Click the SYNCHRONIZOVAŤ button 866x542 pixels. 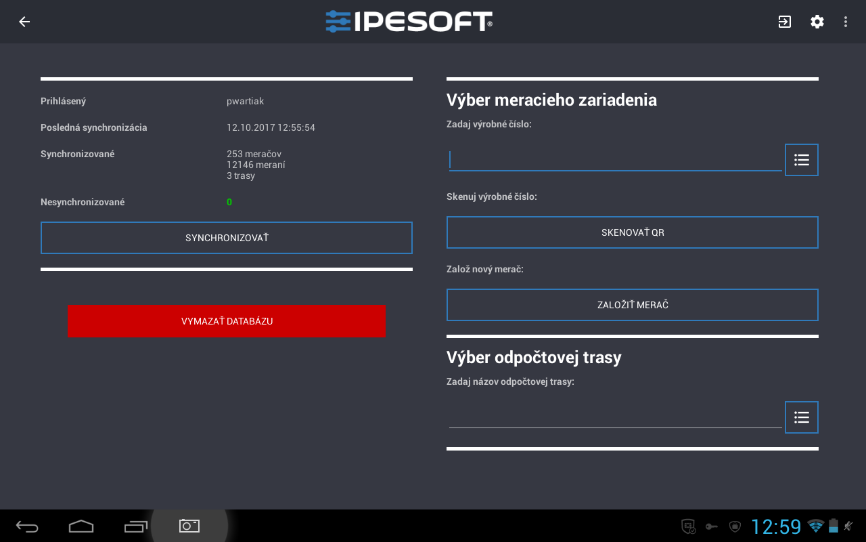point(226,238)
